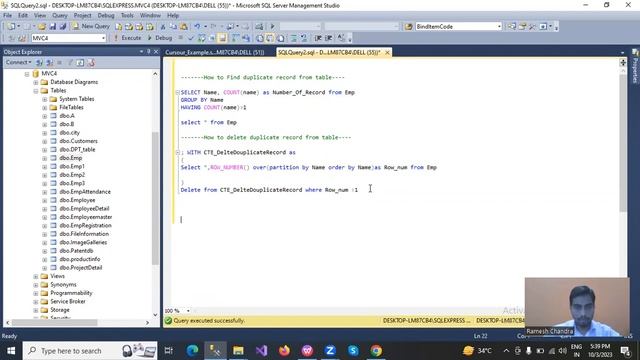Screen dimensions: 640x360
Task: Pin the Object Explorer panel
Action: pyautogui.click(x=148, y=52)
